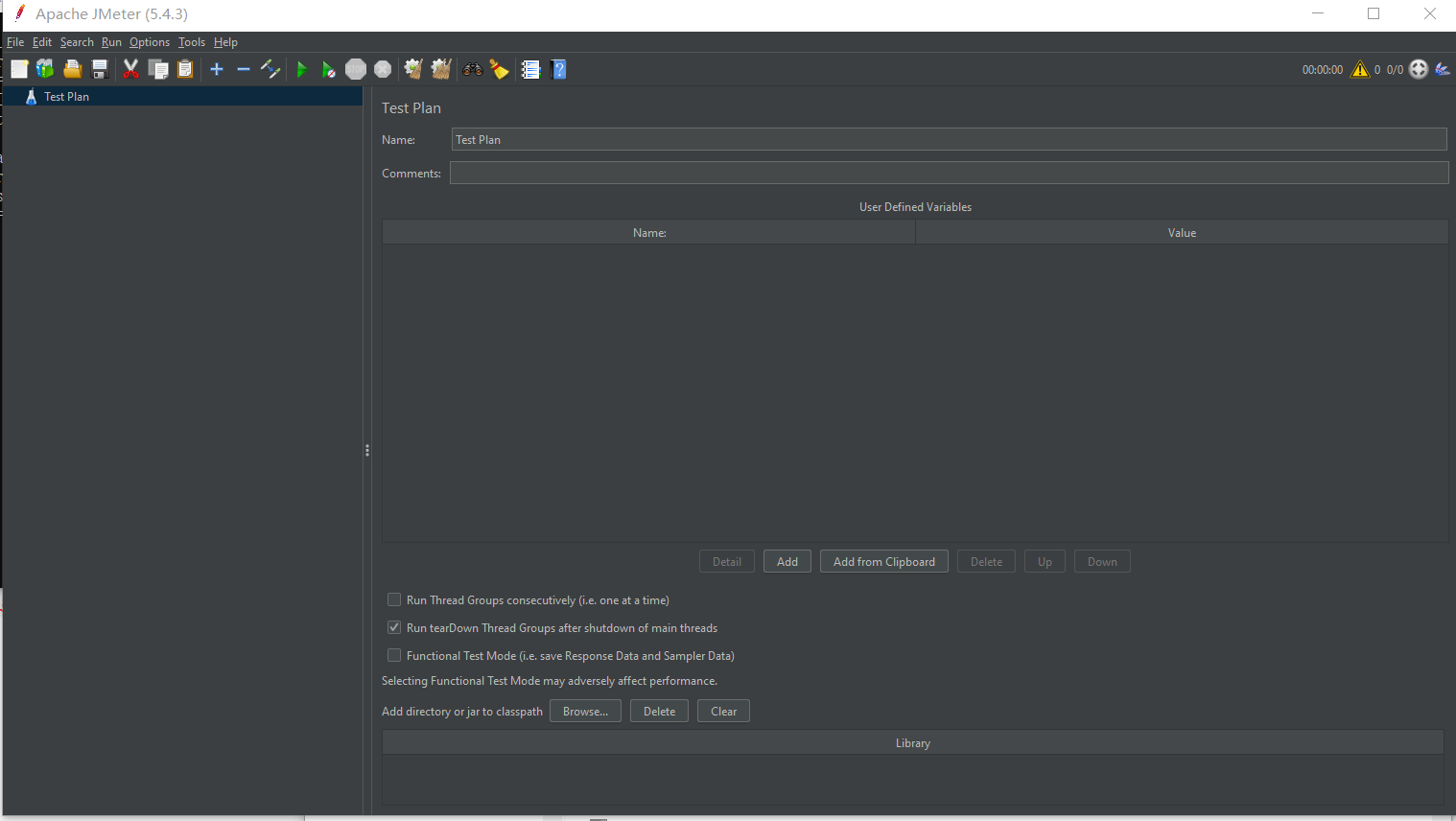Enable Functional Test Mode checkbox

click(x=394, y=655)
